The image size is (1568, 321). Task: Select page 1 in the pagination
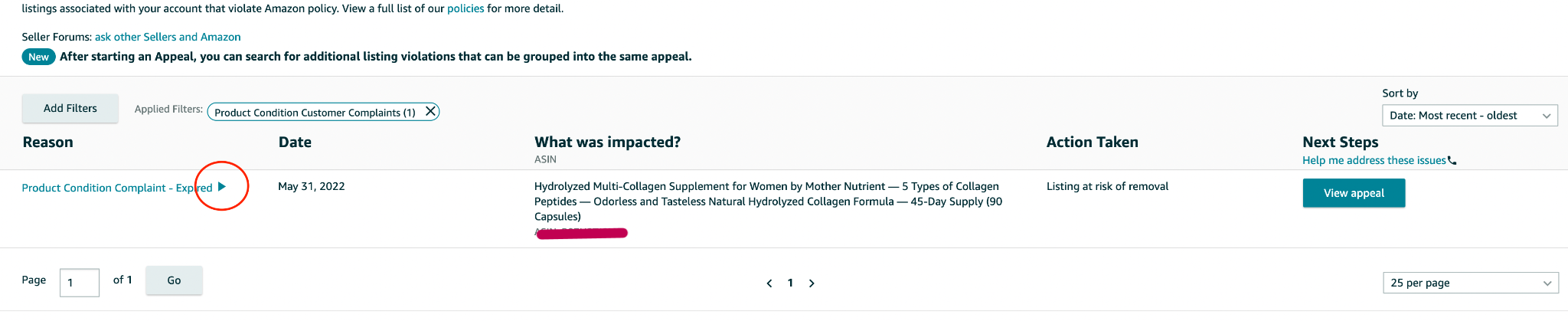point(790,283)
